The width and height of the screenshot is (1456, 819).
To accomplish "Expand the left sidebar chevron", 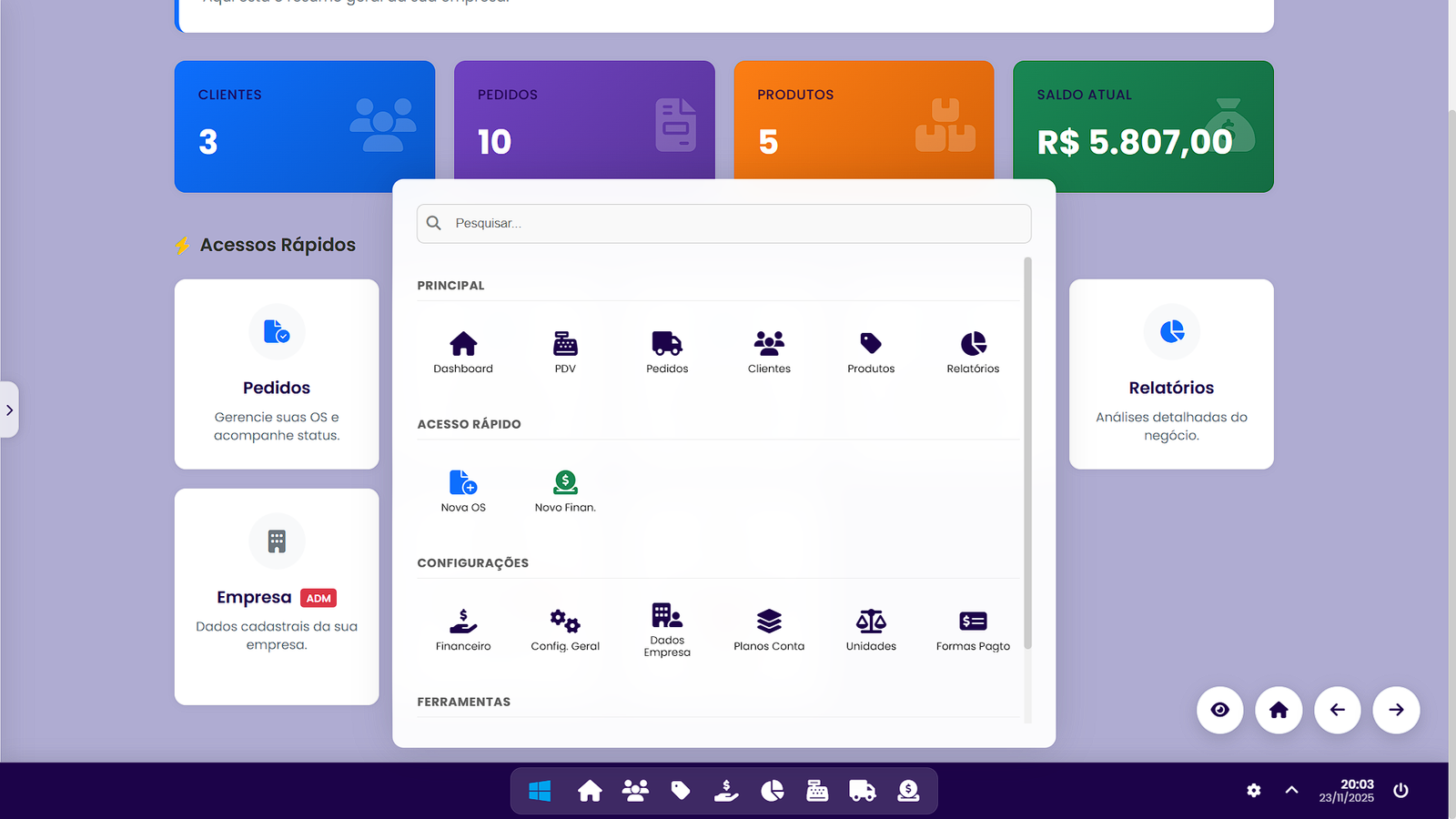I will pyautogui.click(x=9, y=410).
